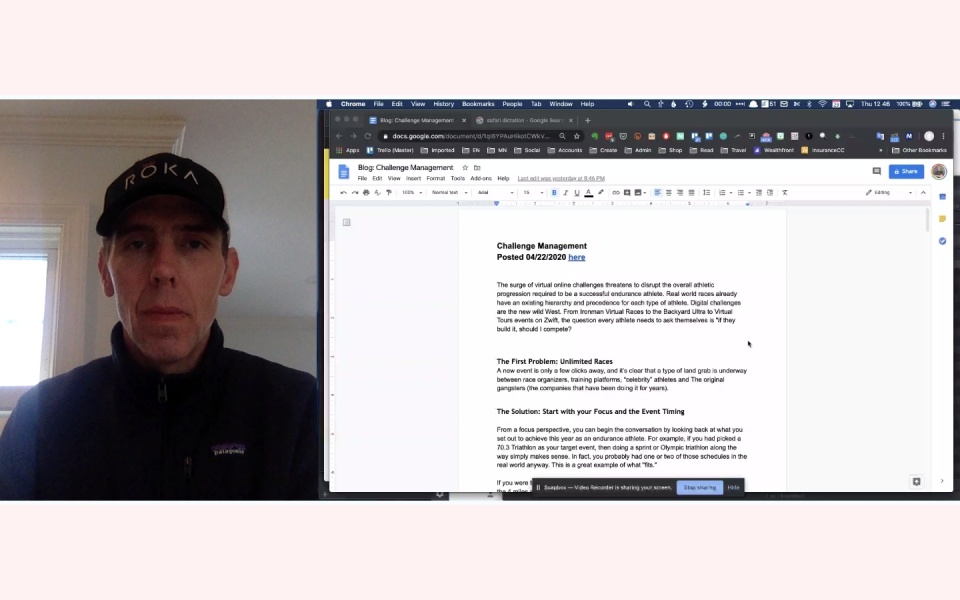Image resolution: width=960 pixels, height=600 pixels.
Task: Click Hide on the sharing bar
Action: click(733, 488)
